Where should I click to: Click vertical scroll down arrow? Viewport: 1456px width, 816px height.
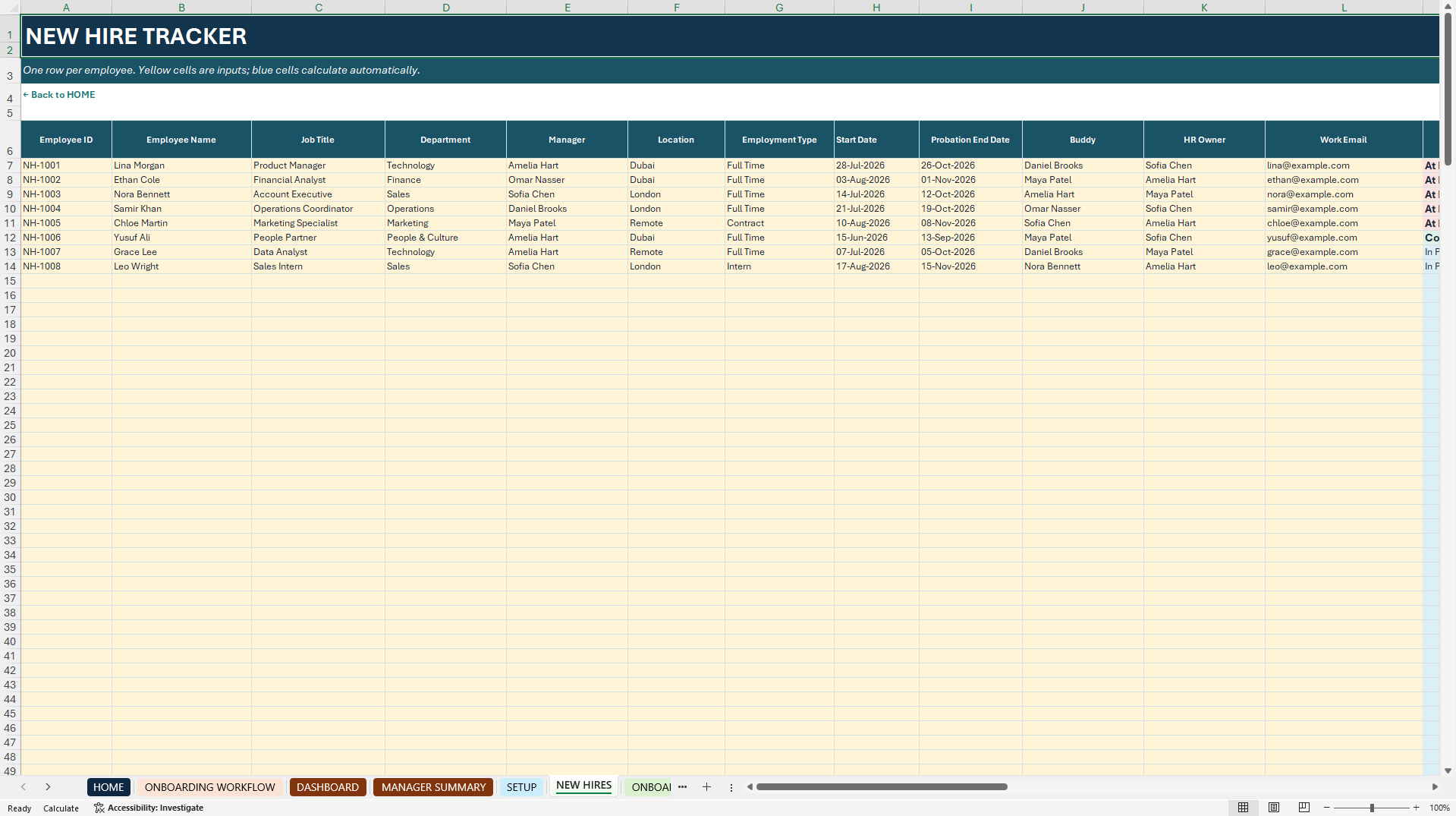coord(1448,770)
